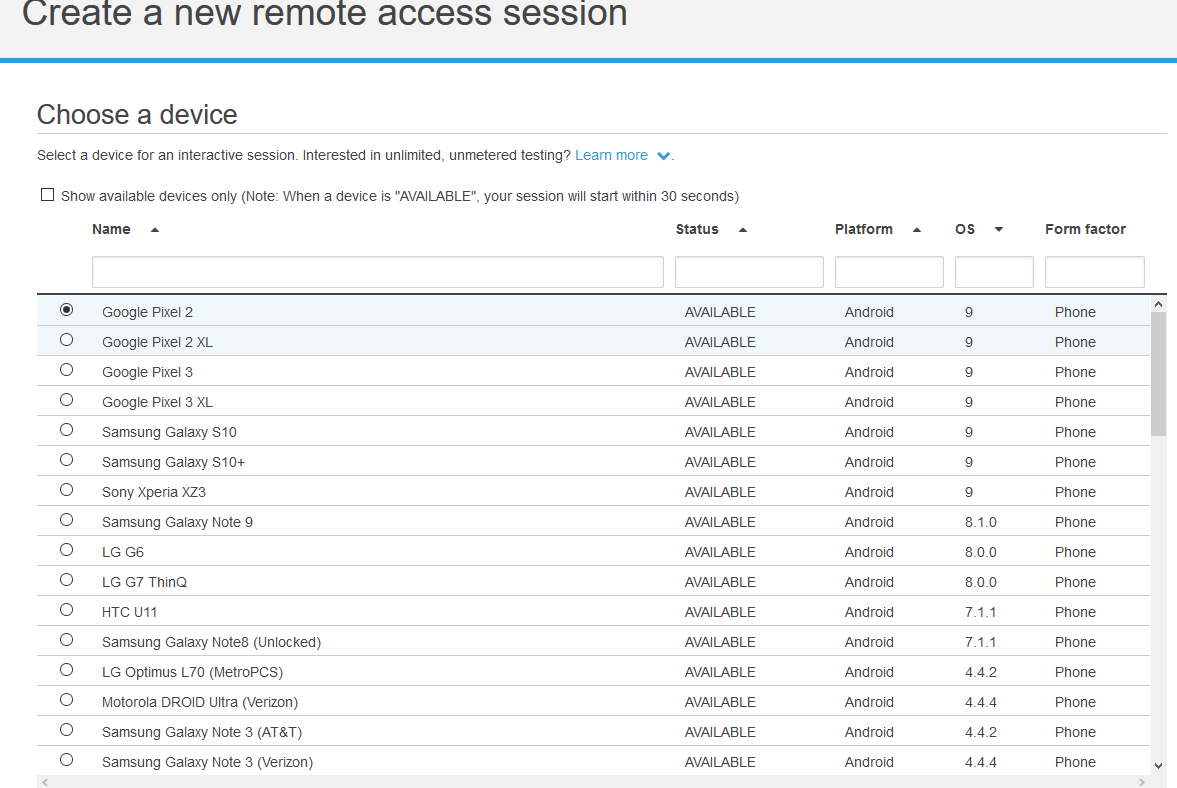Click the device list vertical scrollbar thumb
Image resolution: width=1177 pixels, height=788 pixels.
click(x=1158, y=373)
